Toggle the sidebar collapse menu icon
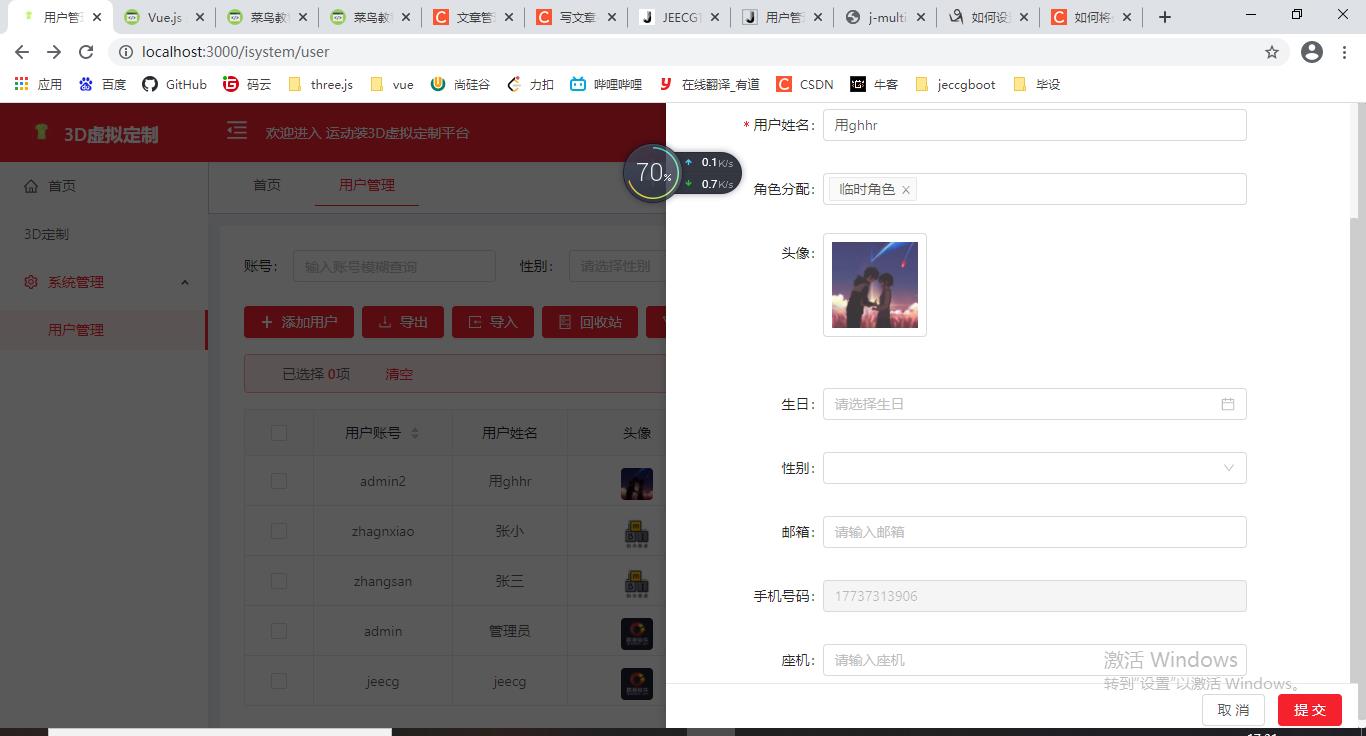 point(237,131)
